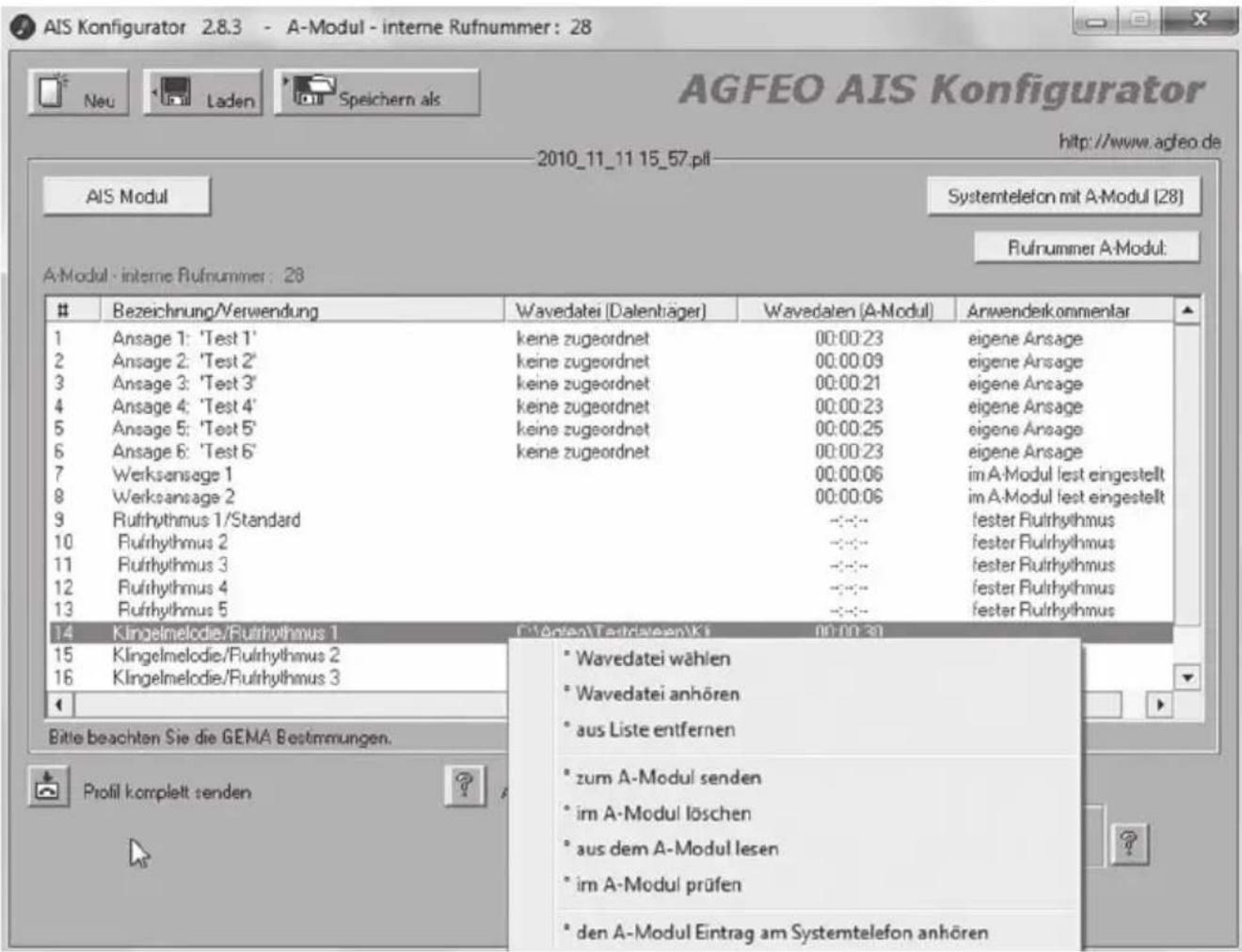Click the Wavedaten (A-Modul) column header
The image size is (1242, 952).
[847, 310]
